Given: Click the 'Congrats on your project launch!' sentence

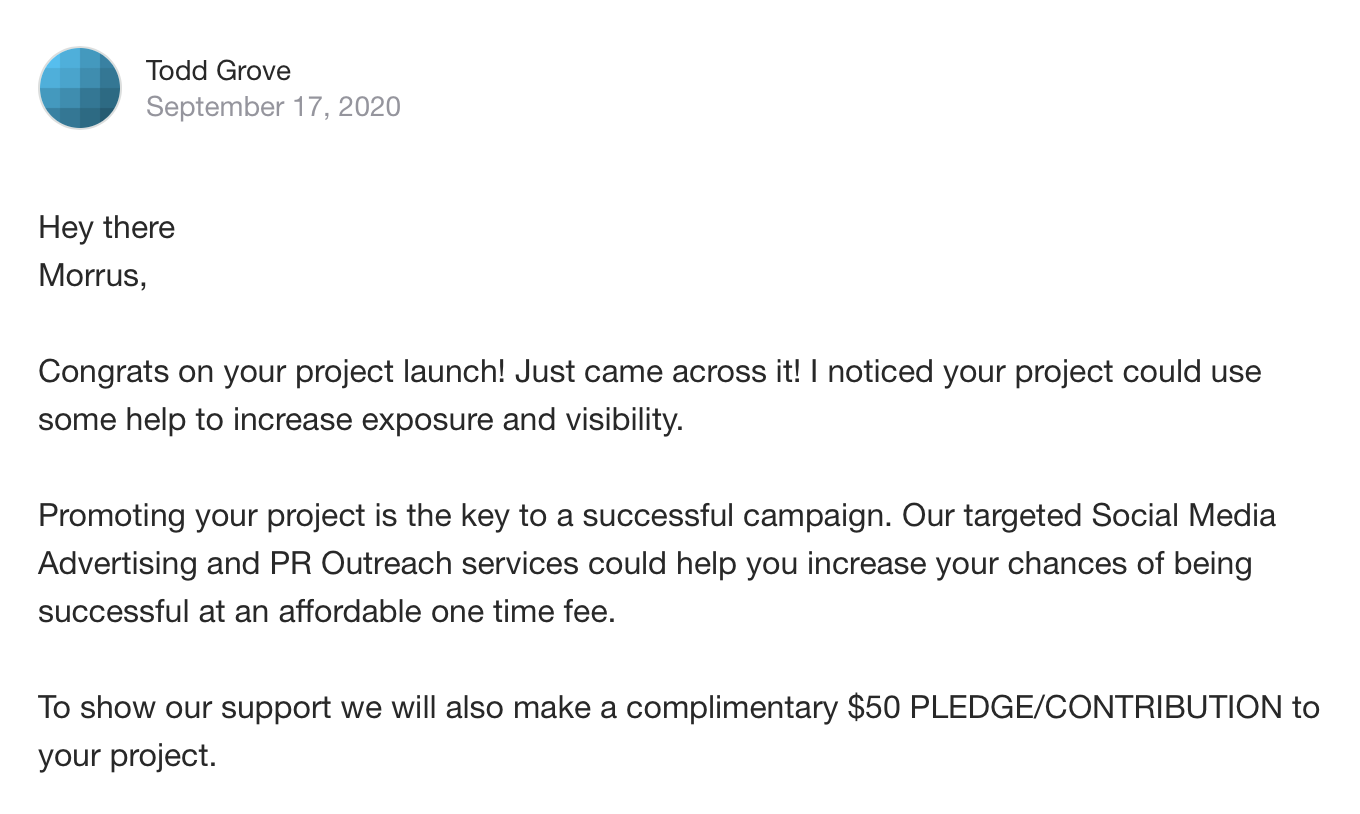Looking at the screenshot, I should (x=272, y=371).
